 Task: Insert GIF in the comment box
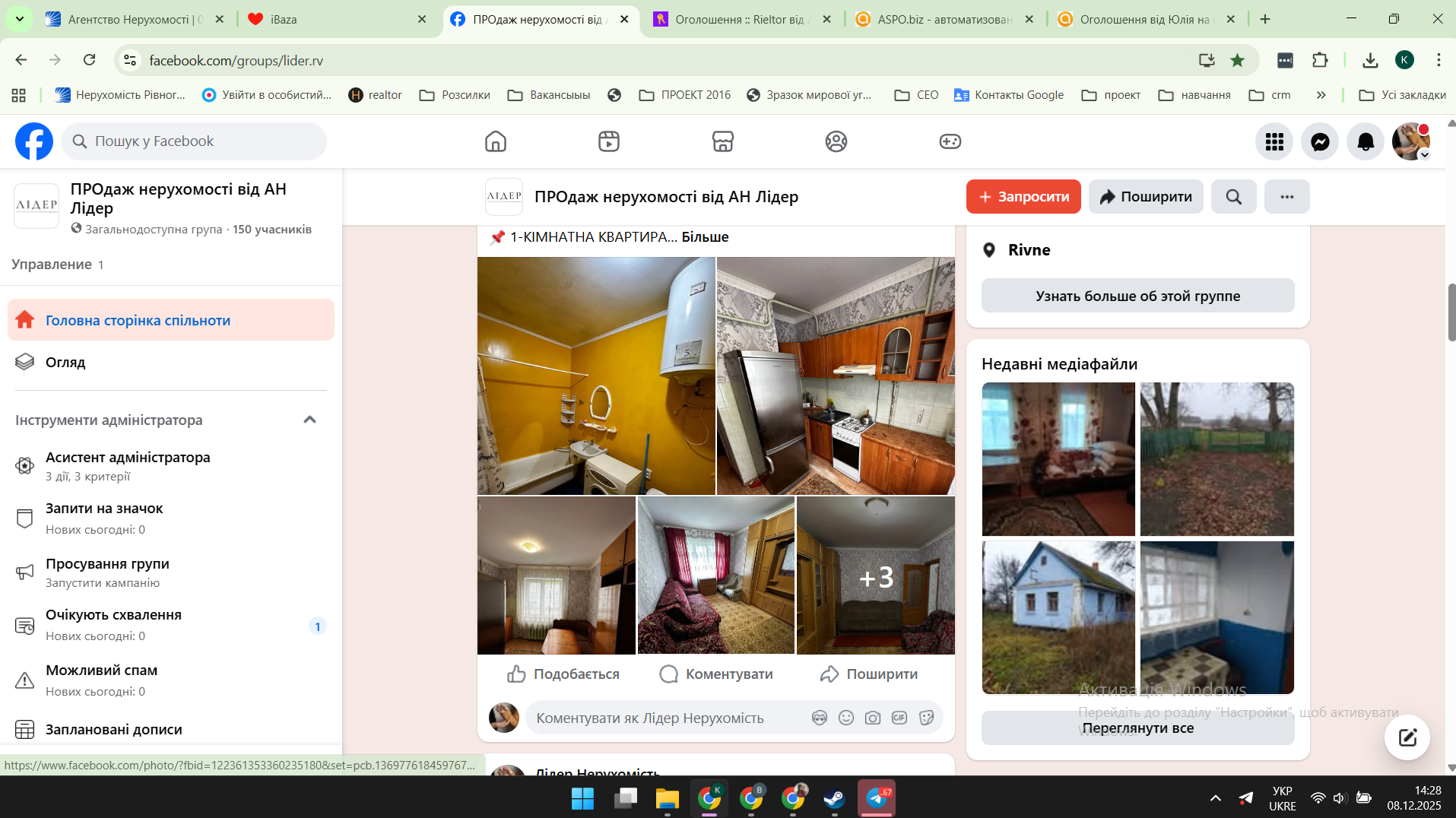(899, 718)
